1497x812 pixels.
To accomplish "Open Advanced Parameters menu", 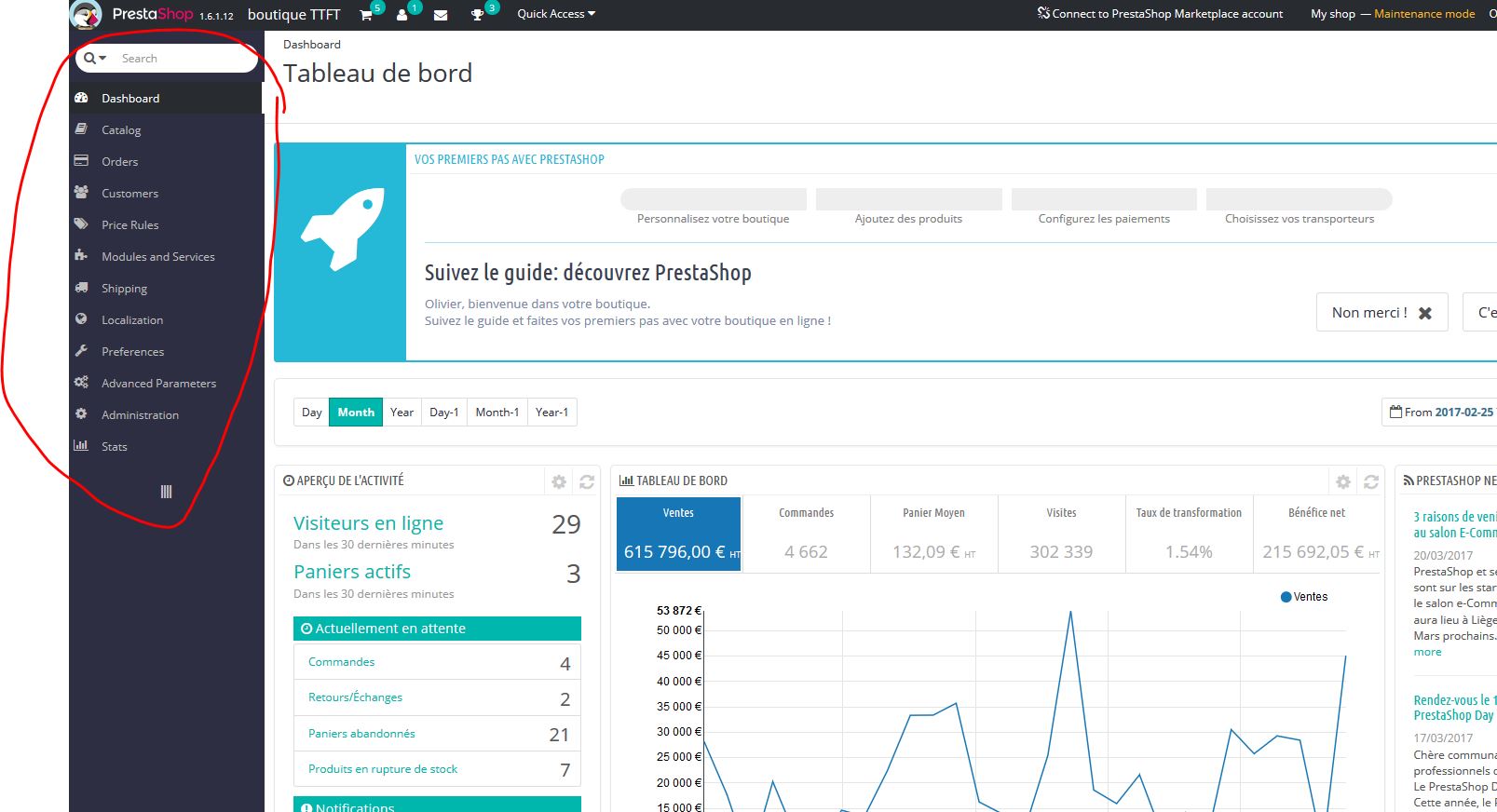I will click(166, 383).
